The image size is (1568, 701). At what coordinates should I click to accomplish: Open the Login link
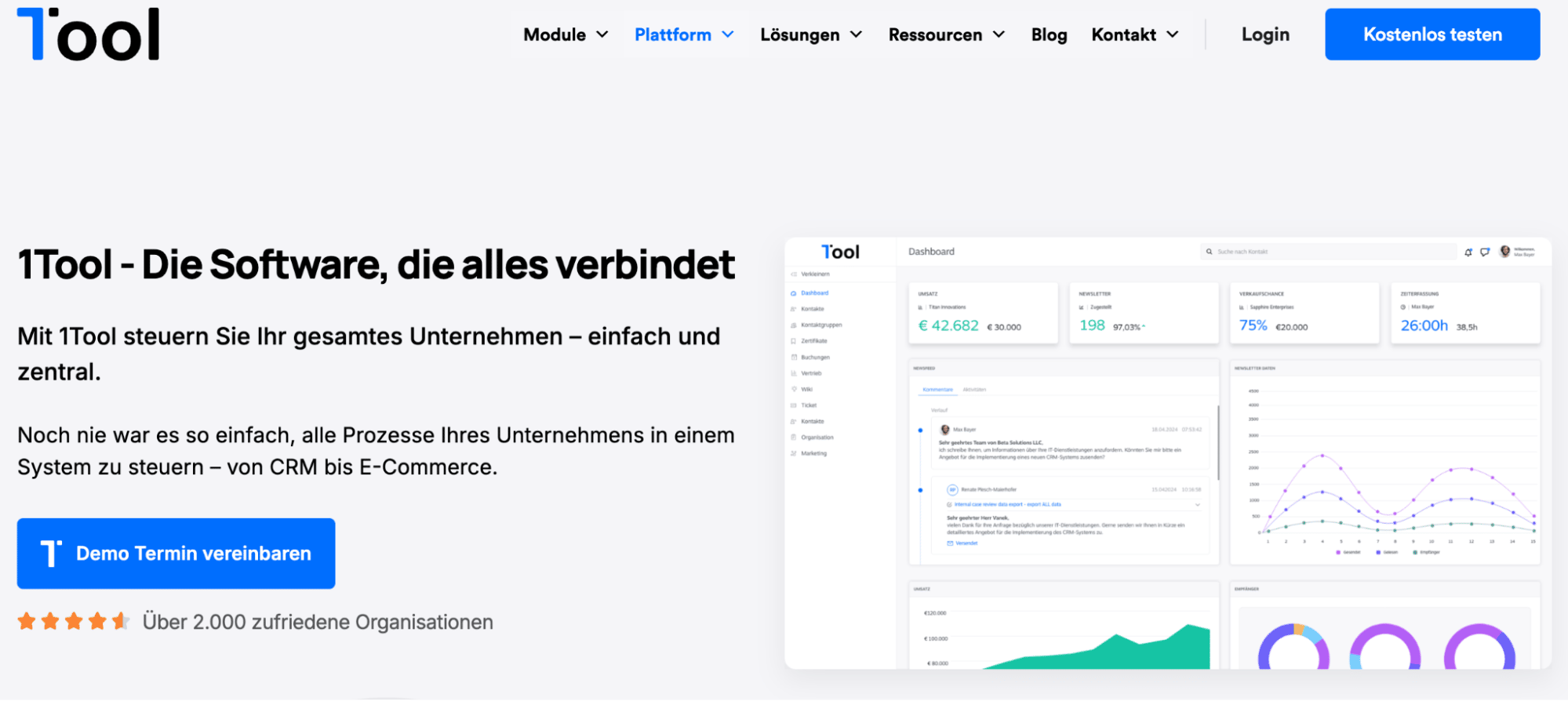click(x=1265, y=35)
